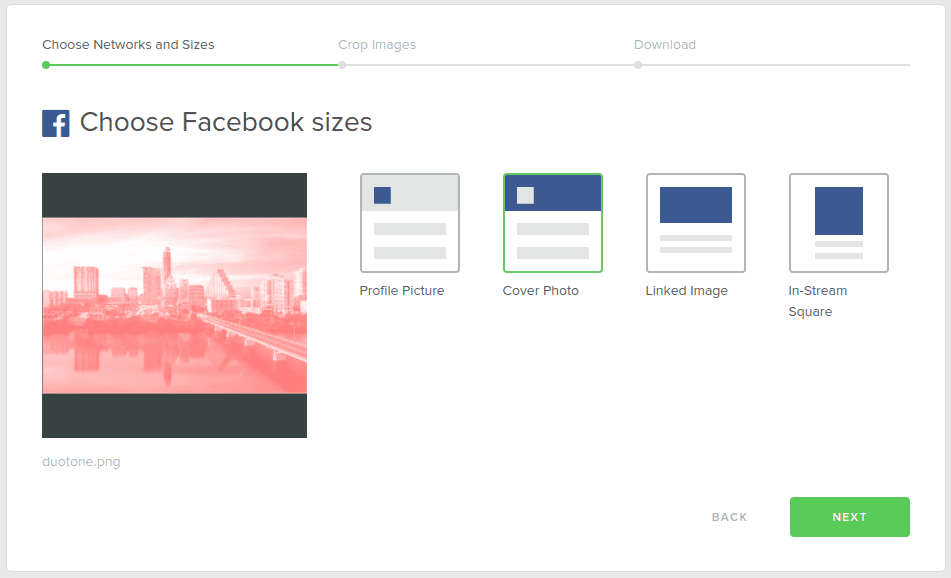Click the "In-Stream Square" text label
The width and height of the screenshot is (951, 578).
coord(817,301)
